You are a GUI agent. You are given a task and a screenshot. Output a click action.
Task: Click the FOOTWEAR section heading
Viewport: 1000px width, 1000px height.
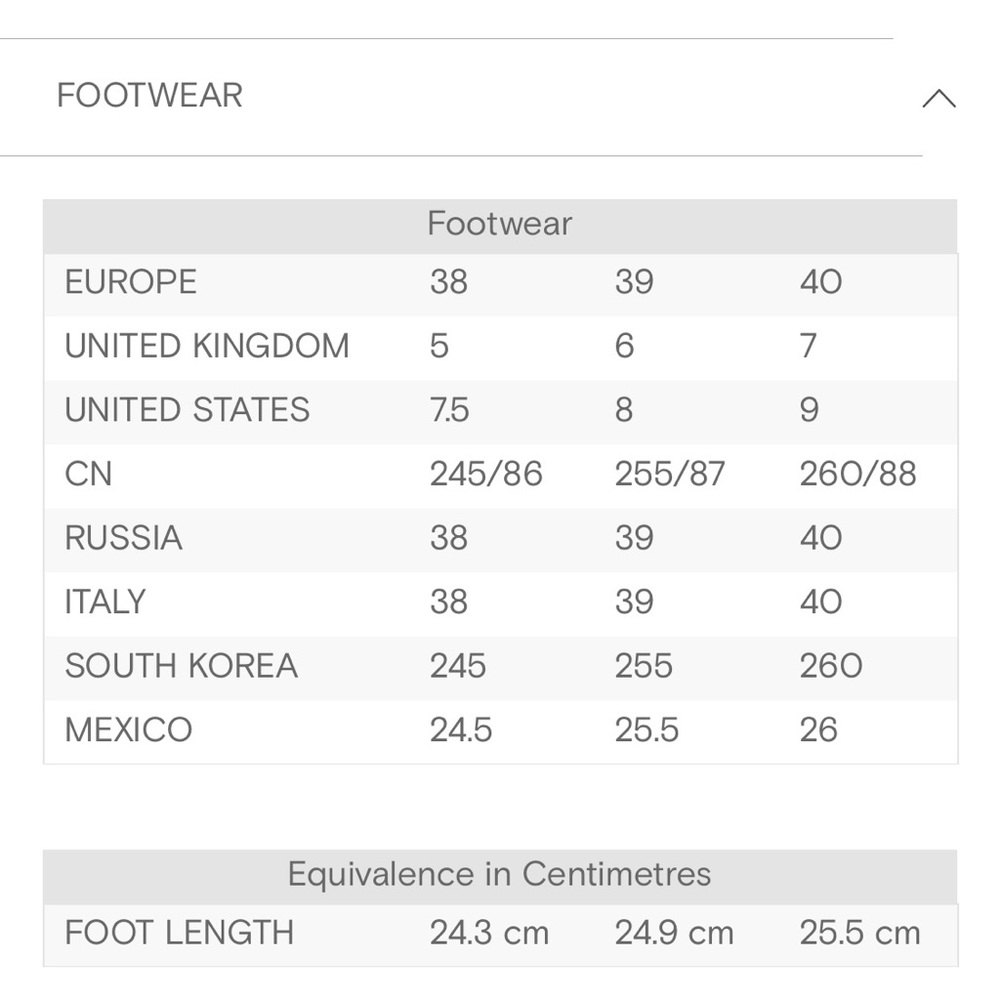tap(150, 96)
